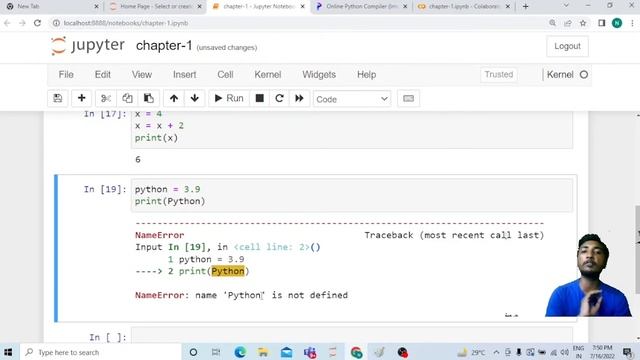Restart the kernel with the circular arrow
The width and height of the screenshot is (640, 360).
279,98
